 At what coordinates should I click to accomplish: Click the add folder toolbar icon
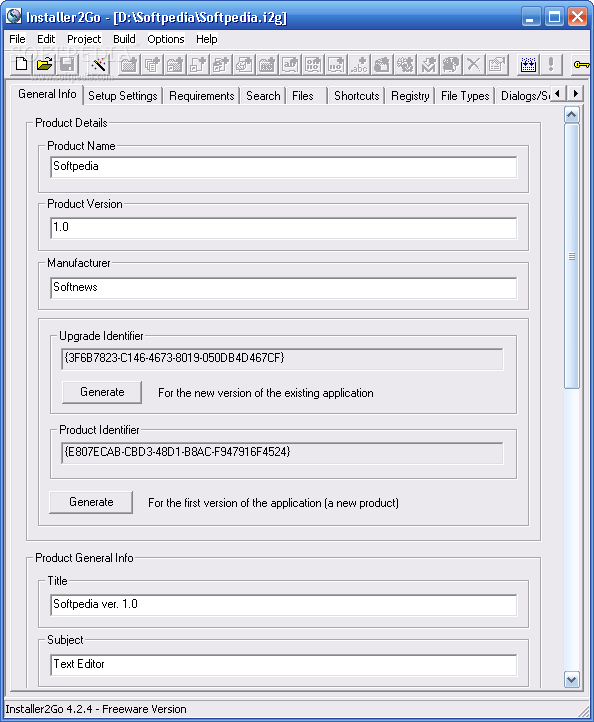[x=129, y=64]
